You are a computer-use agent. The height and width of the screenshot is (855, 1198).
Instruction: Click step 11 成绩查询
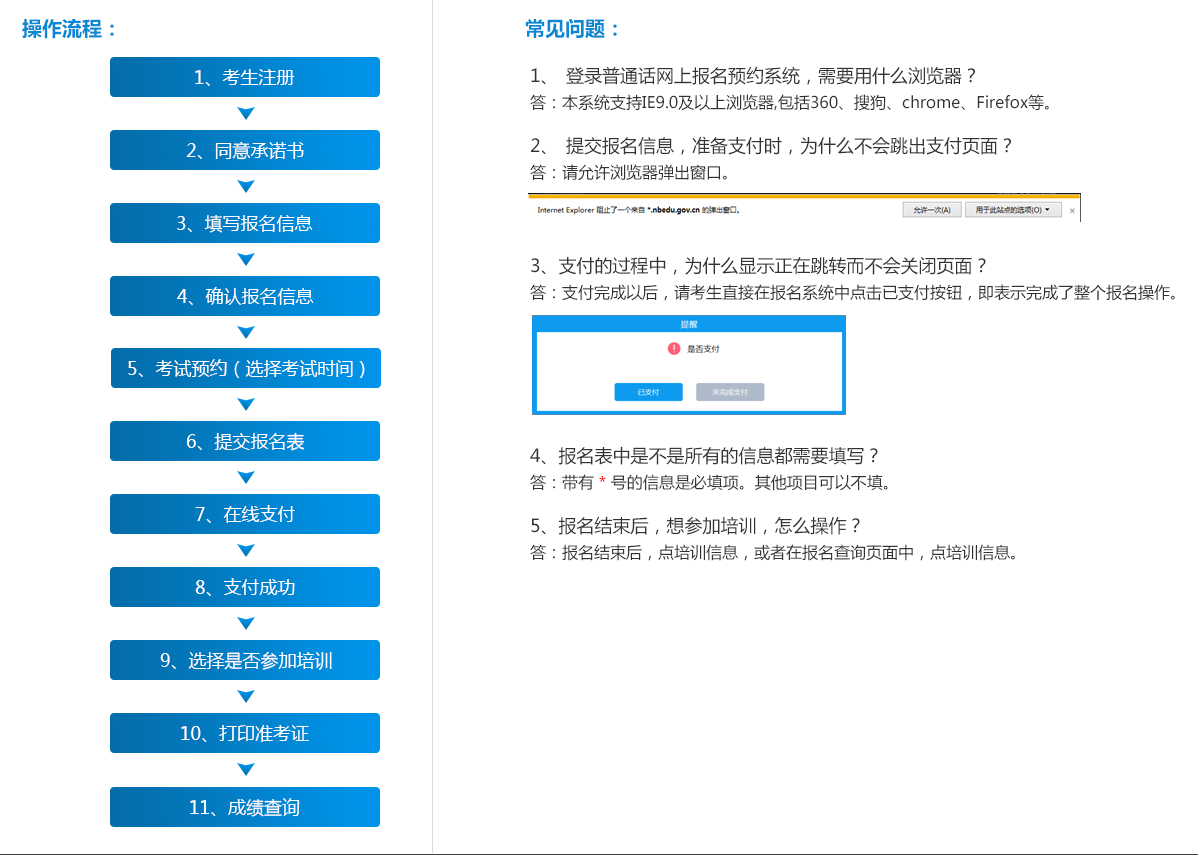245,807
